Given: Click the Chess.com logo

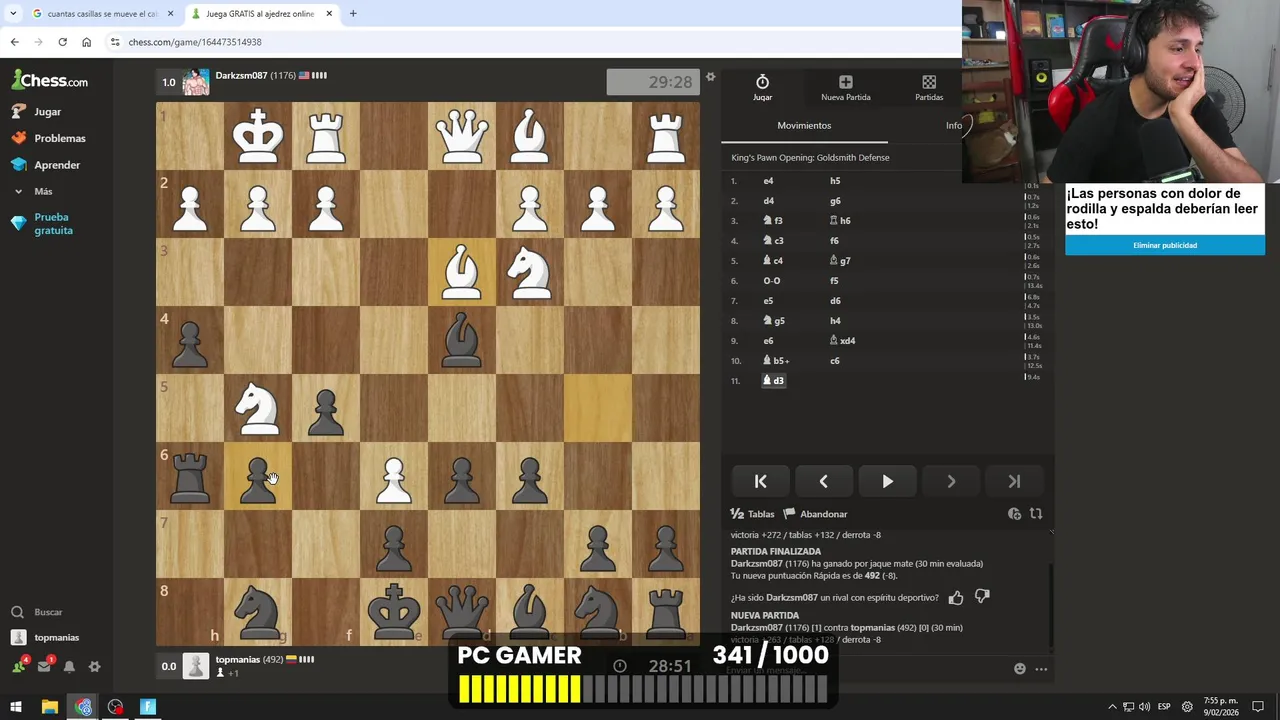Looking at the screenshot, I should [x=49, y=81].
